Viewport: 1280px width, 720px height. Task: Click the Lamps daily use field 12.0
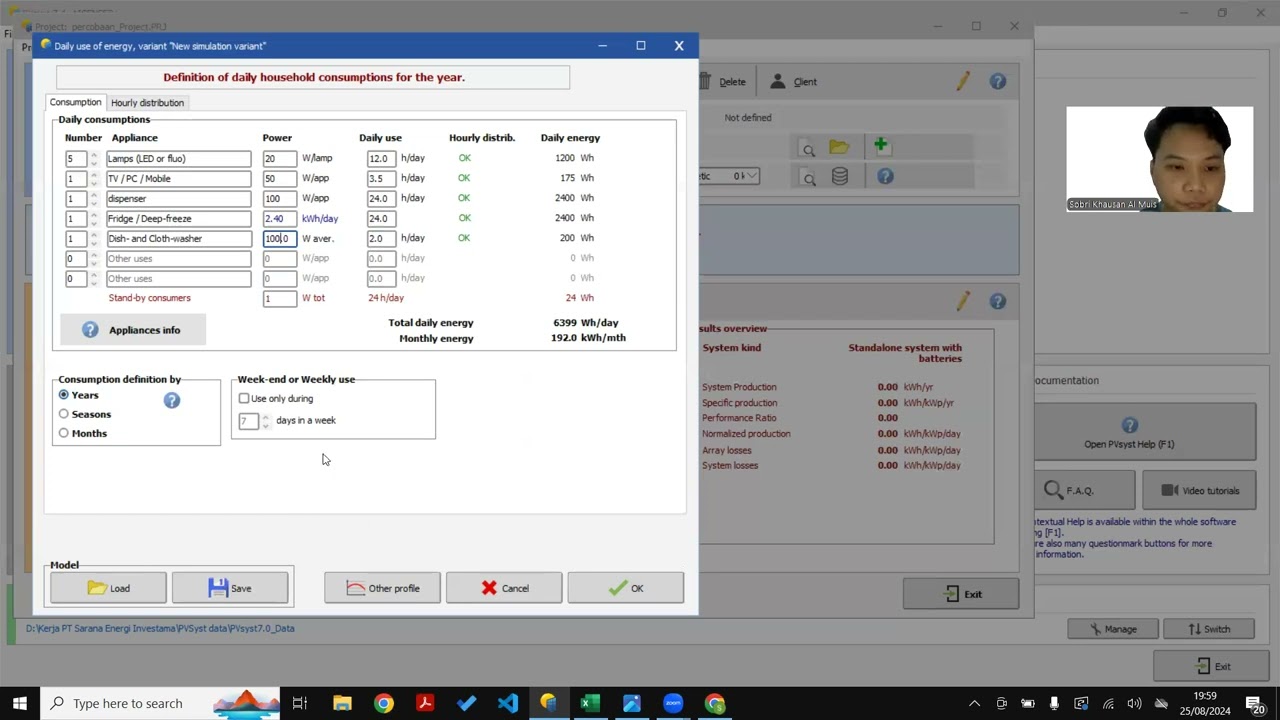click(381, 158)
